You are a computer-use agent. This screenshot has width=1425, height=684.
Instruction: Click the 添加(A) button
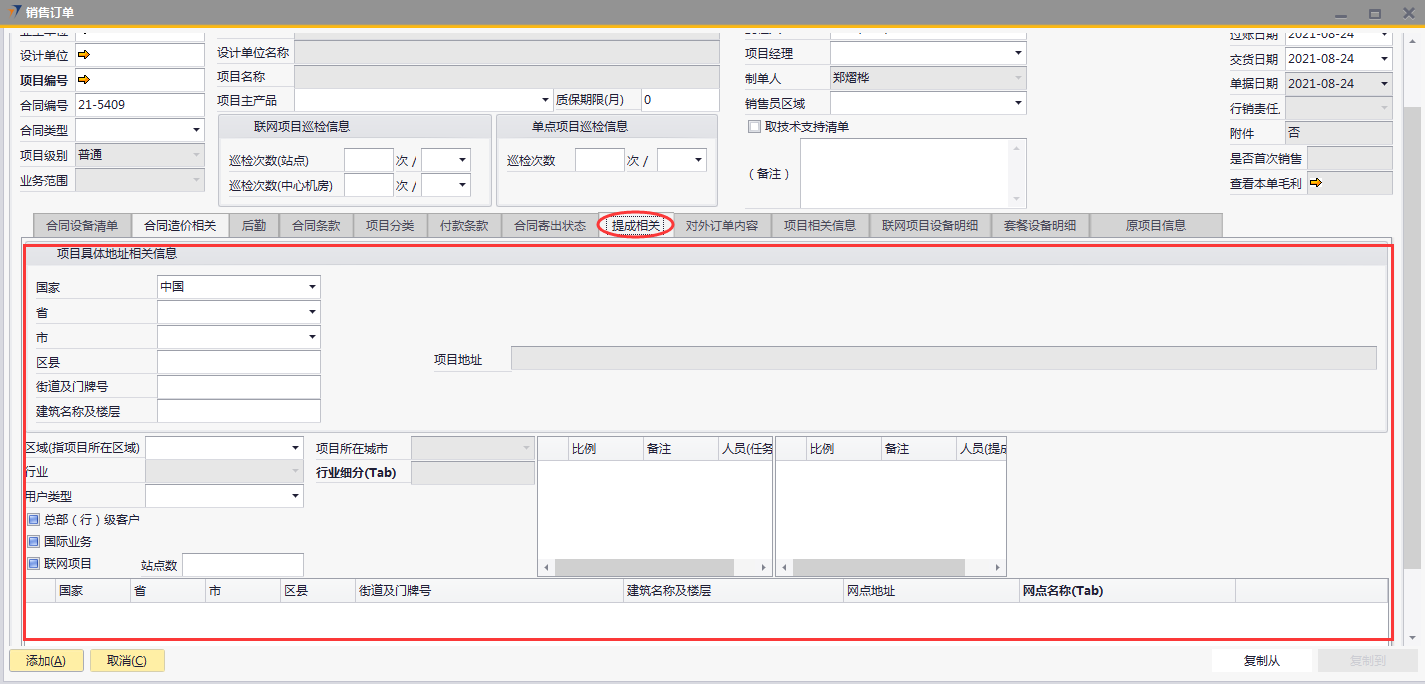[46, 661]
